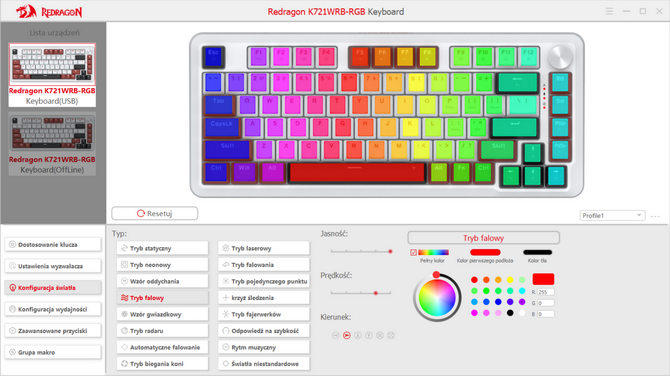670x376 pixels.
Task: Activate the Tryb fajerwerków effect
Action: pyautogui.click(x=264, y=314)
